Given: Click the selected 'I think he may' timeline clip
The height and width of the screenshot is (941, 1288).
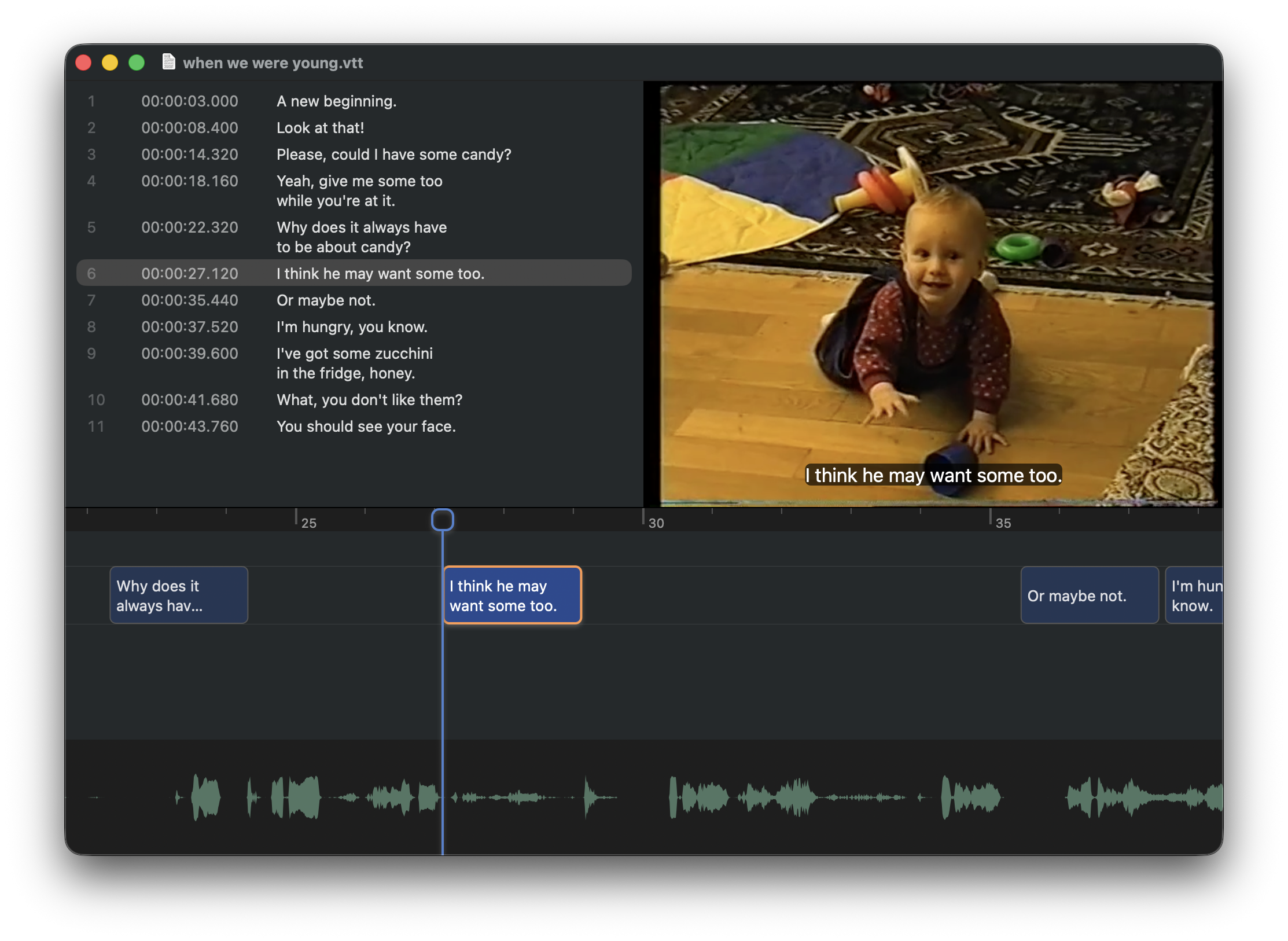Looking at the screenshot, I should (x=513, y=596).
